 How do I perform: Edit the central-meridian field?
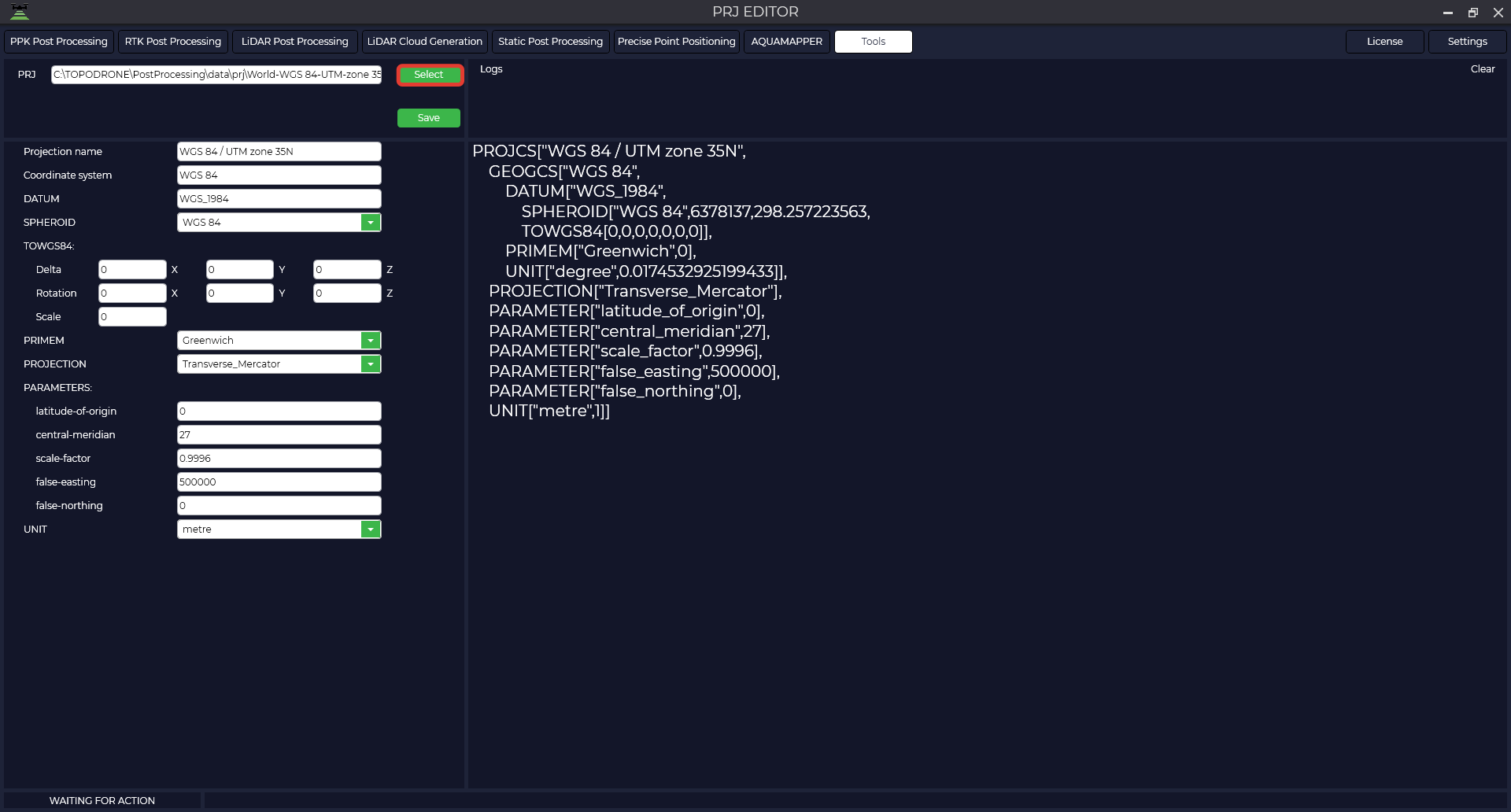(279, 435)
